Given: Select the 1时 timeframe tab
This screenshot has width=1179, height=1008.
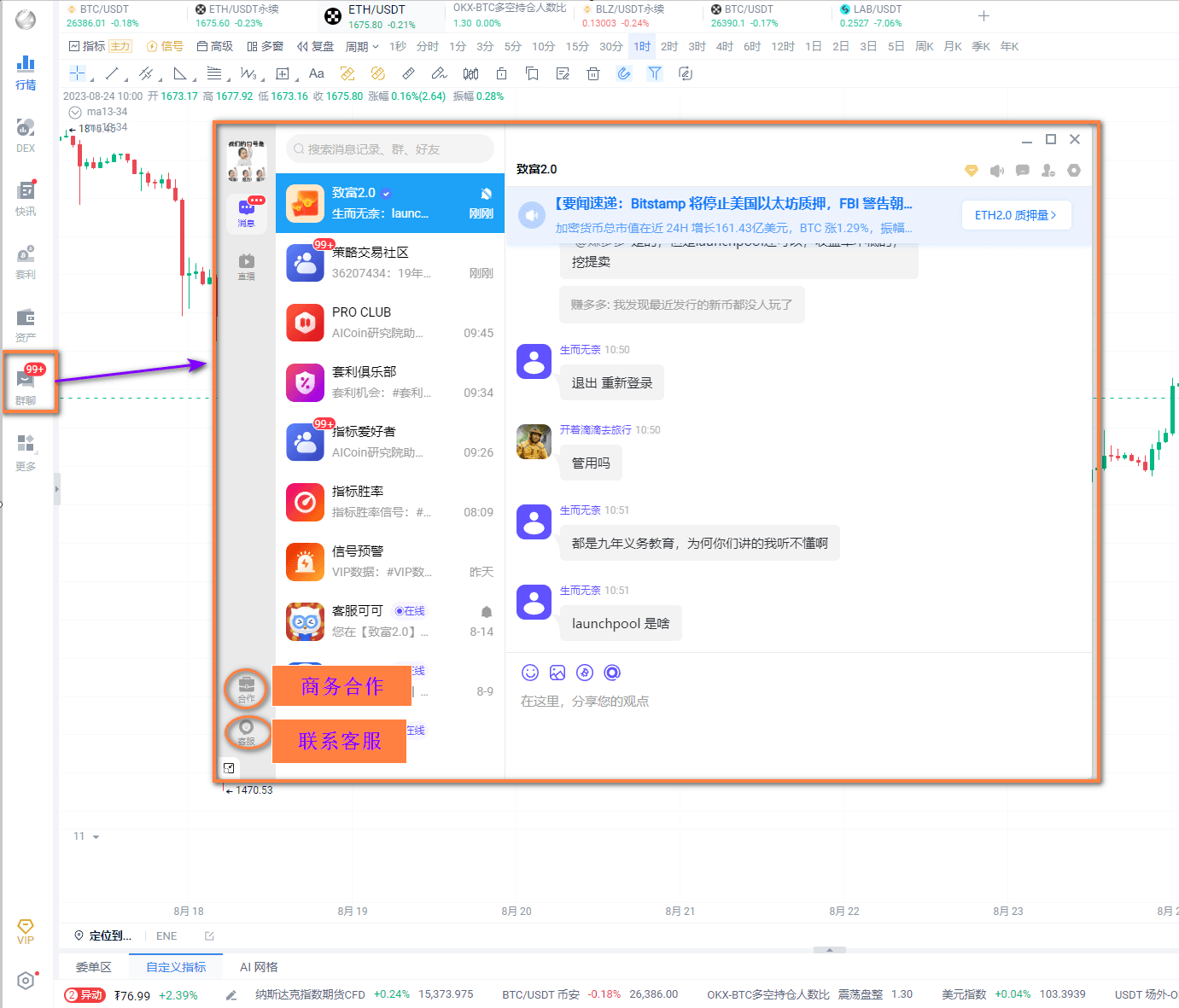Looking at the screenshot, I should point(642,46).
